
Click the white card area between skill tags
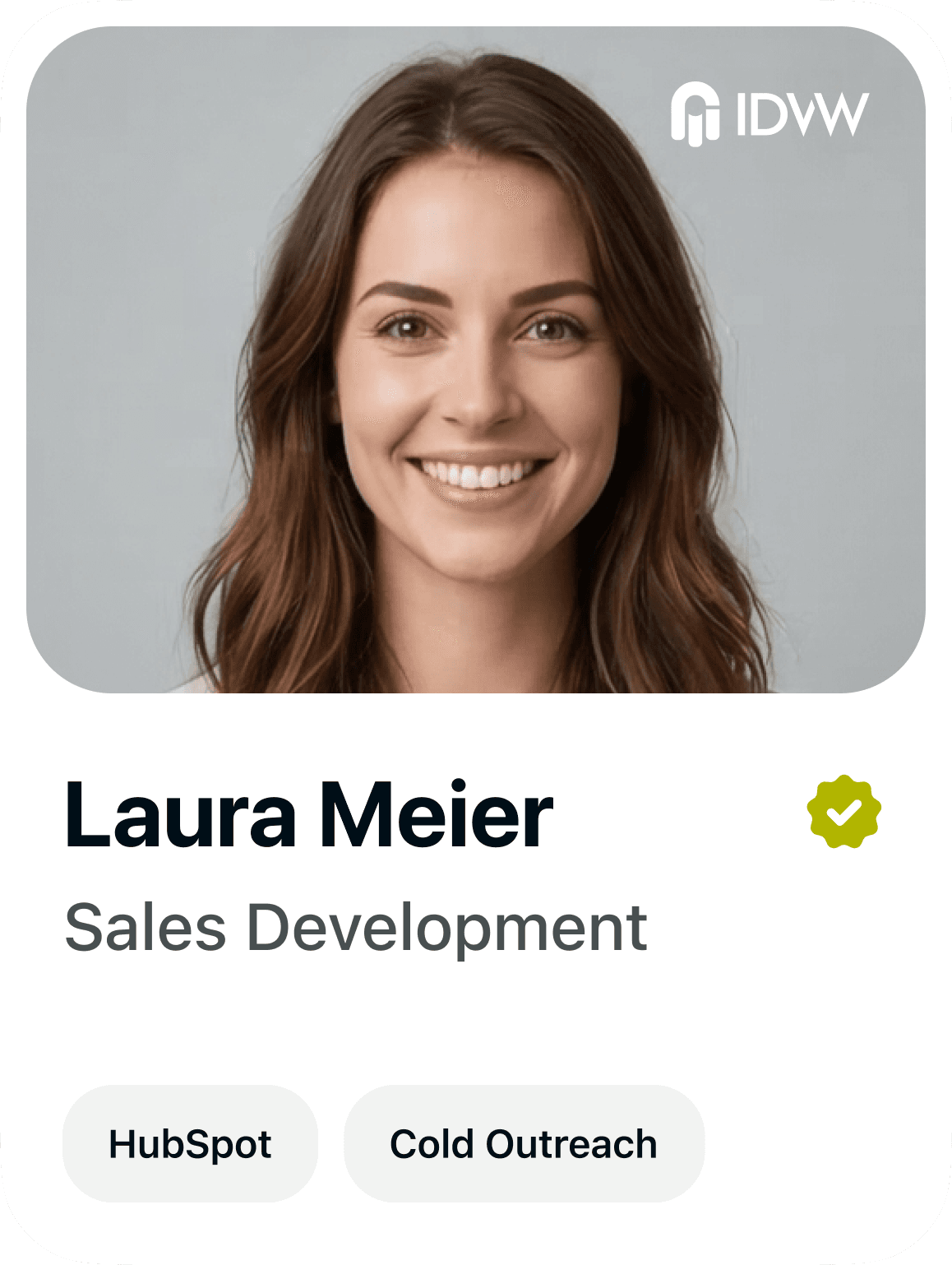tap(330, 1143)
